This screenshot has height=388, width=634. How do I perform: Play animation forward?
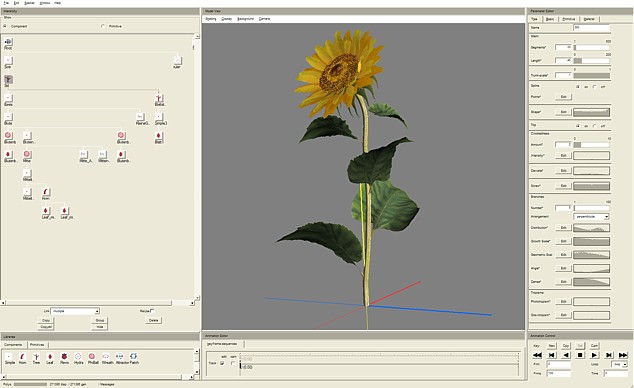click(594, 355)
